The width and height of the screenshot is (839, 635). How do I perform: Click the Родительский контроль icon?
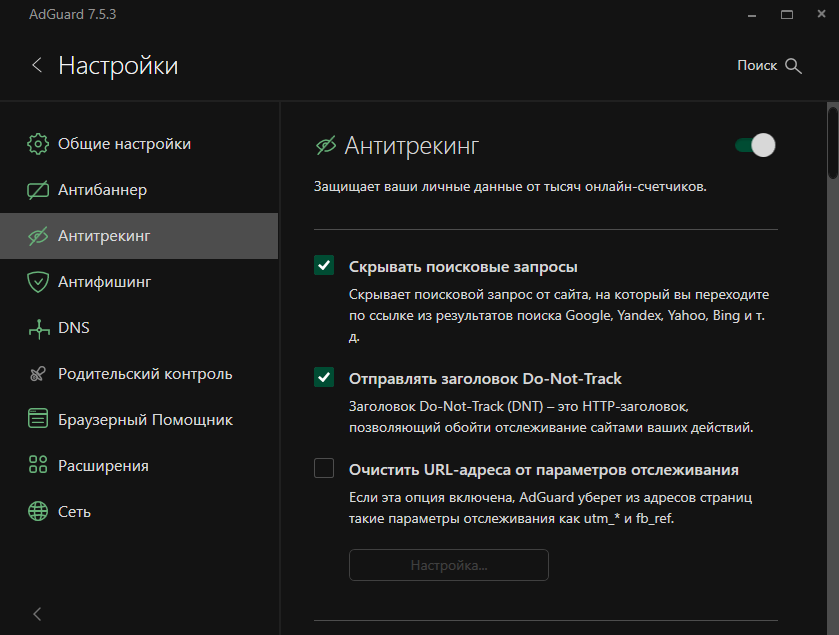click(x=38, y=374)
